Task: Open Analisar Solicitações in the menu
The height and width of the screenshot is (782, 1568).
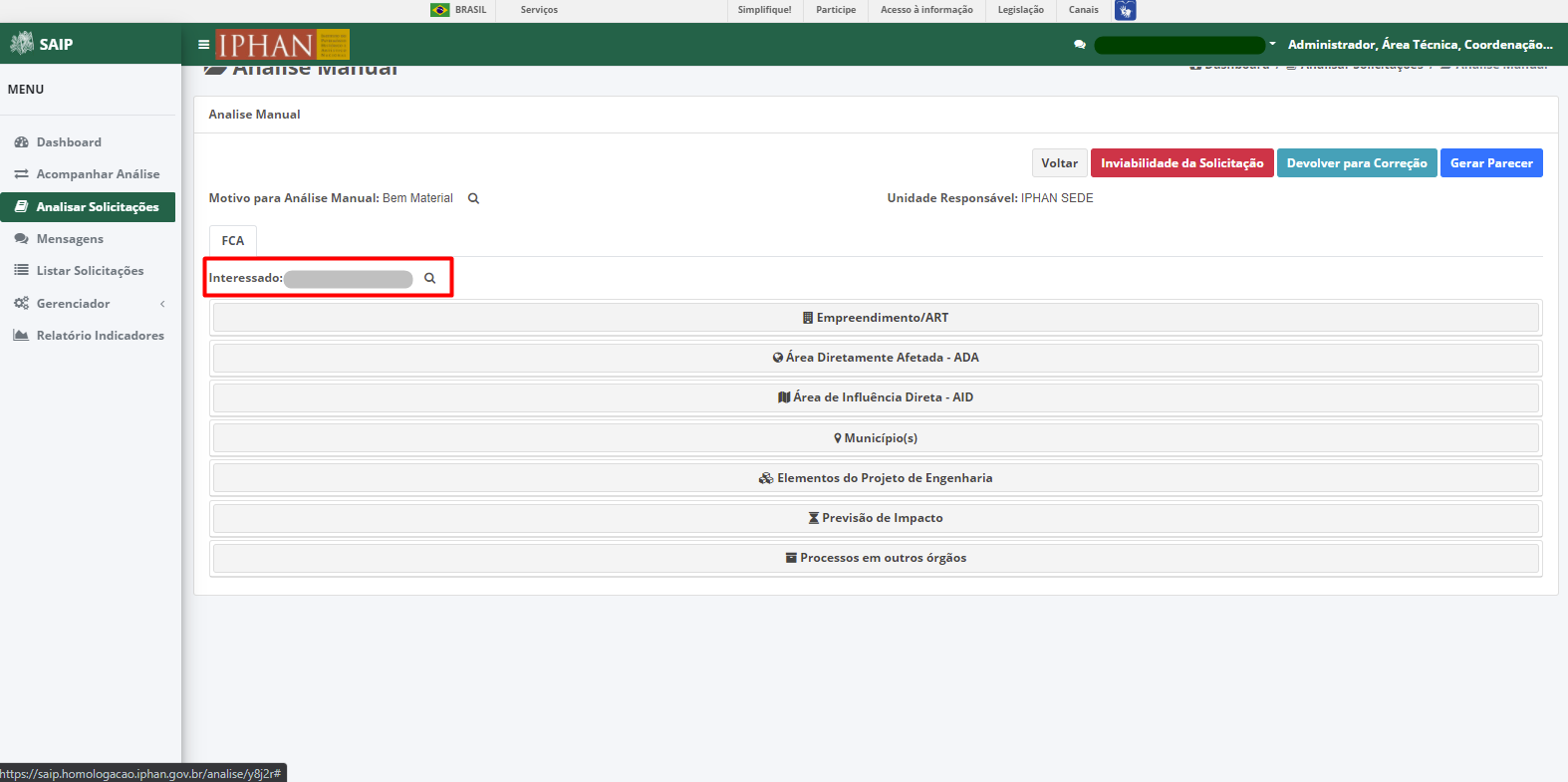Action: [x=88, y=207]
